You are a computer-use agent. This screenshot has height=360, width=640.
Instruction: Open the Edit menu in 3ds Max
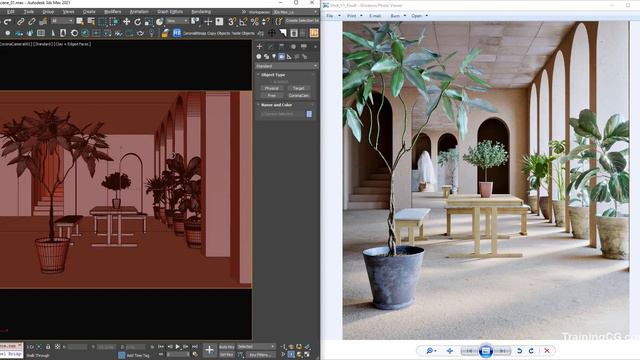pyautogui.click(x=11, y=12)
